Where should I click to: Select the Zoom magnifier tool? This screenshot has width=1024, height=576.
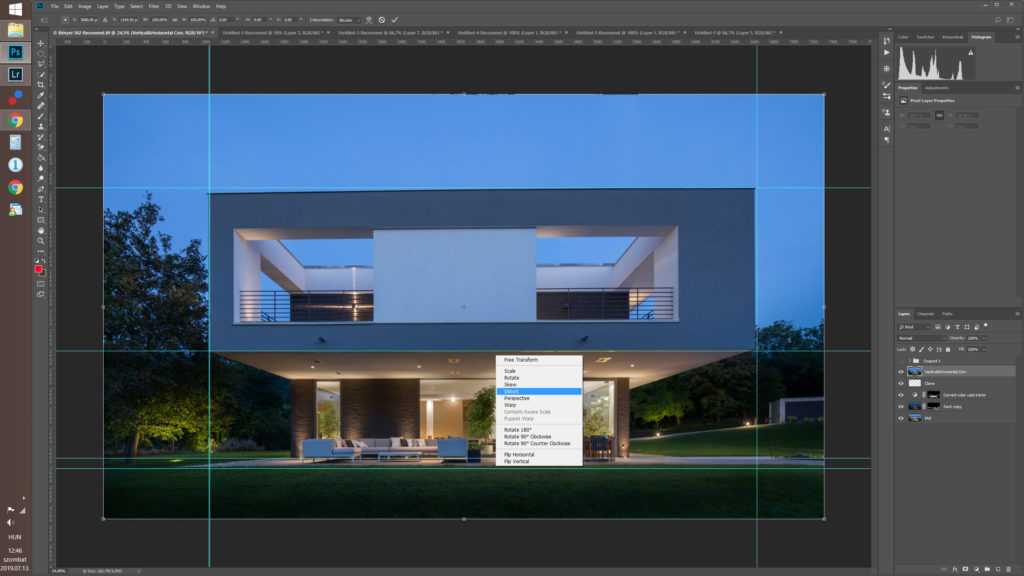pyautogui.click(x=41, y=241)
